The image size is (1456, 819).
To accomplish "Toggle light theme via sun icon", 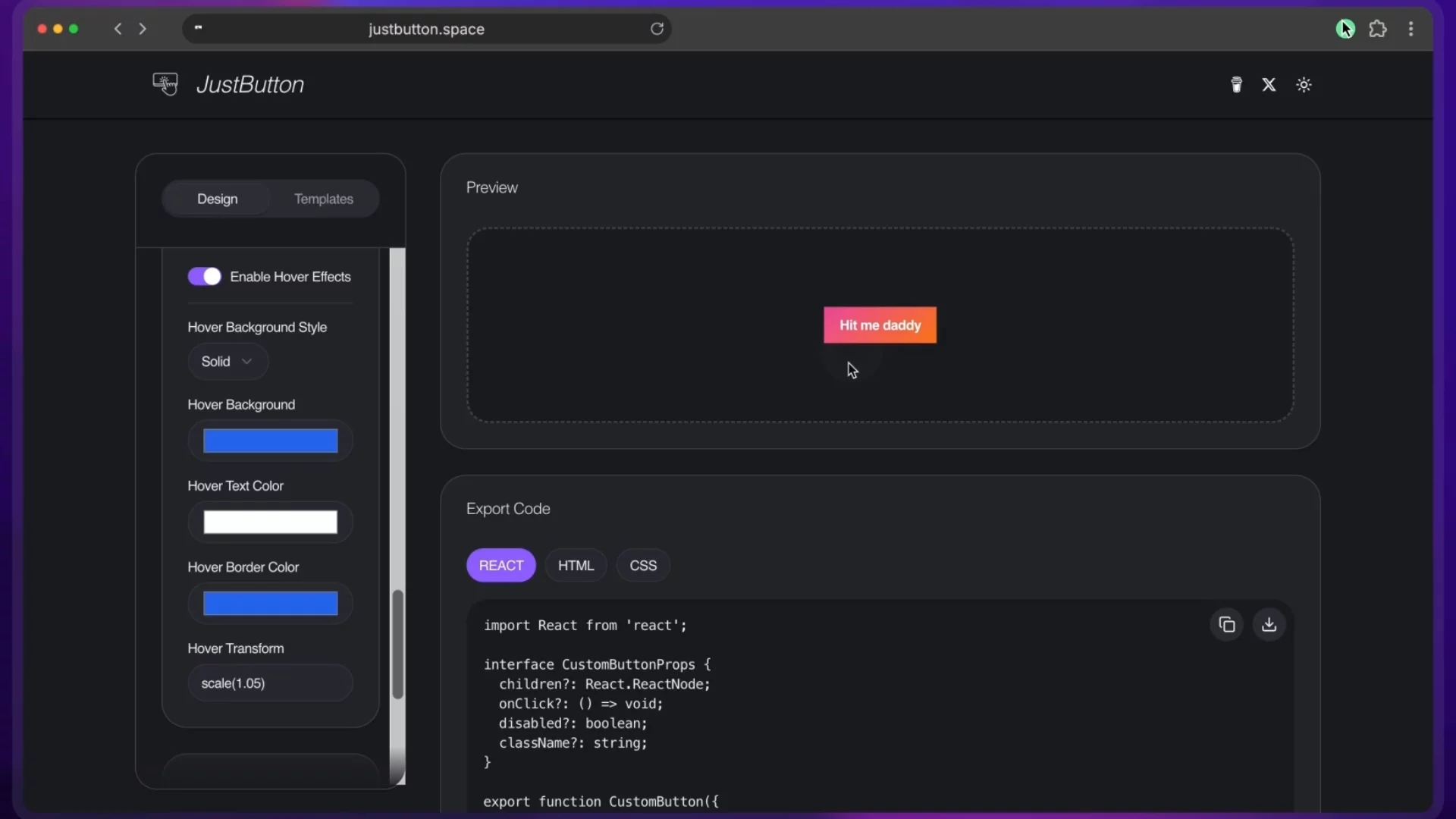I will 1304,84.
